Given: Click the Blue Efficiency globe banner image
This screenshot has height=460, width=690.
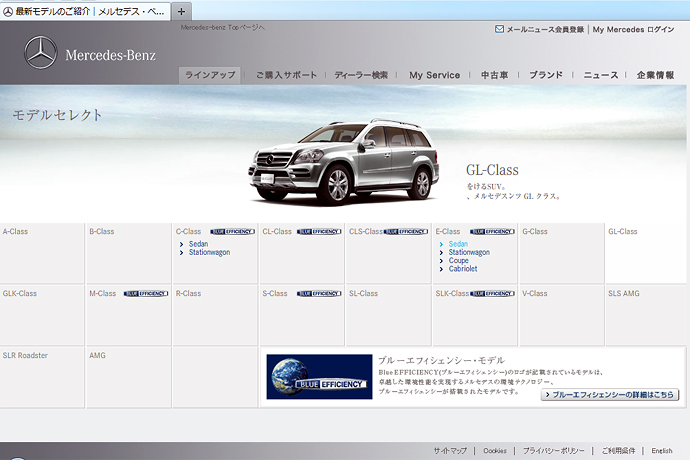Looking at the screenshot, I should pos(319,377).
